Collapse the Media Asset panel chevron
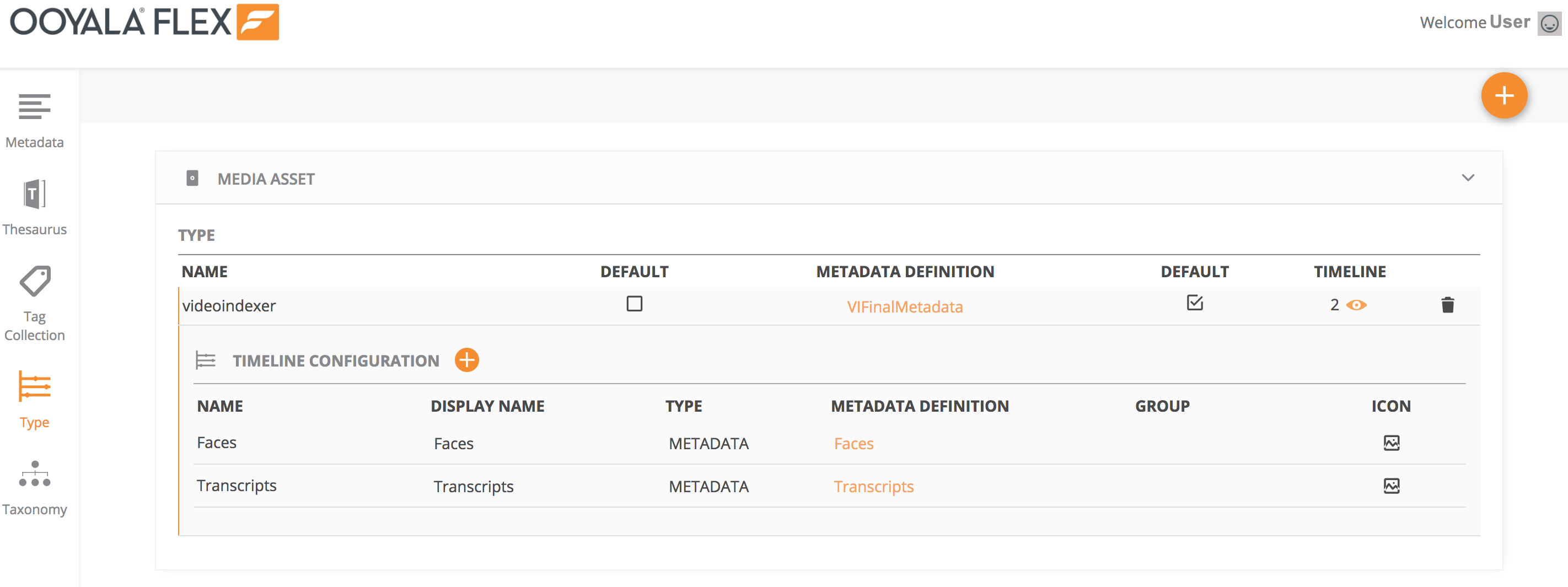Screen dimensions: 1568x587 pos(1468,177)
